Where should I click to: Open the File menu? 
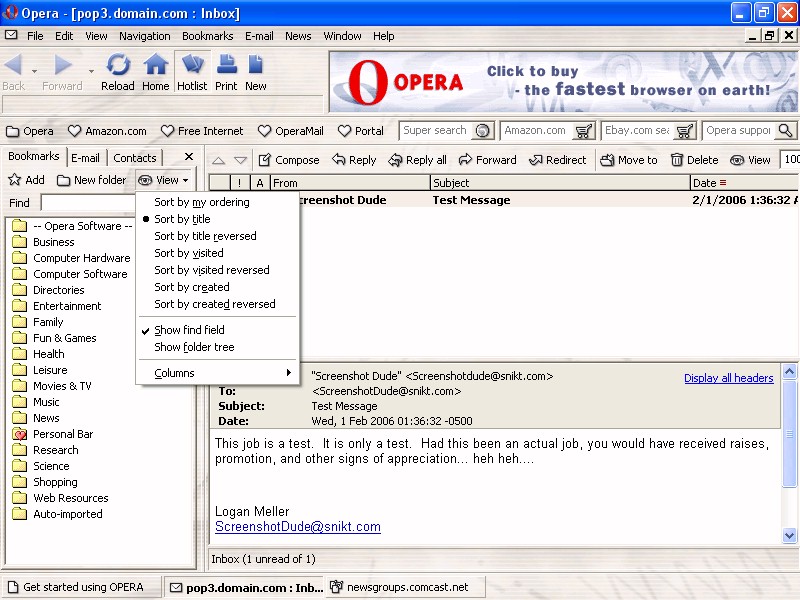(x=35, y=36)
